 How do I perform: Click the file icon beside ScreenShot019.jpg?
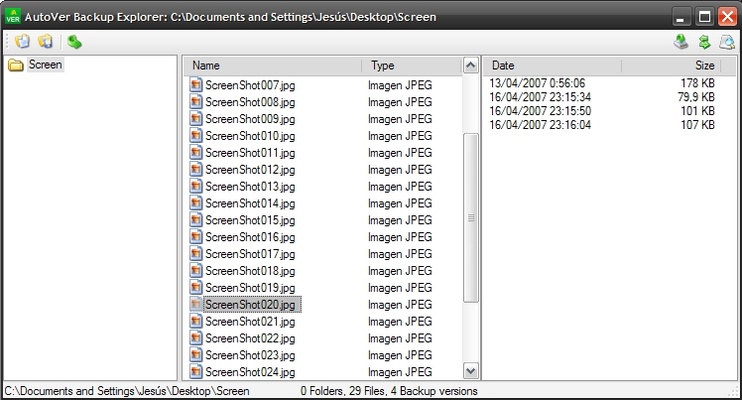pos(196,287)
